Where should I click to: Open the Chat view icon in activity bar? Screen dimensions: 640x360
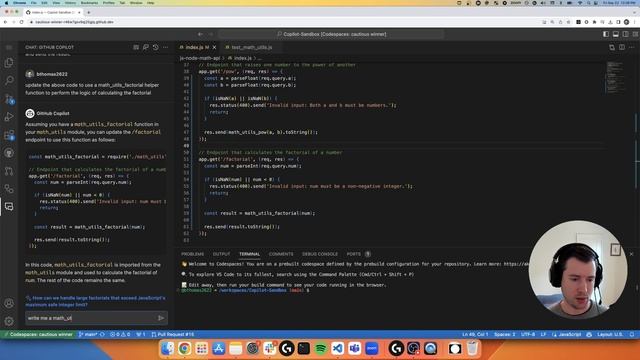coord(9,207)
